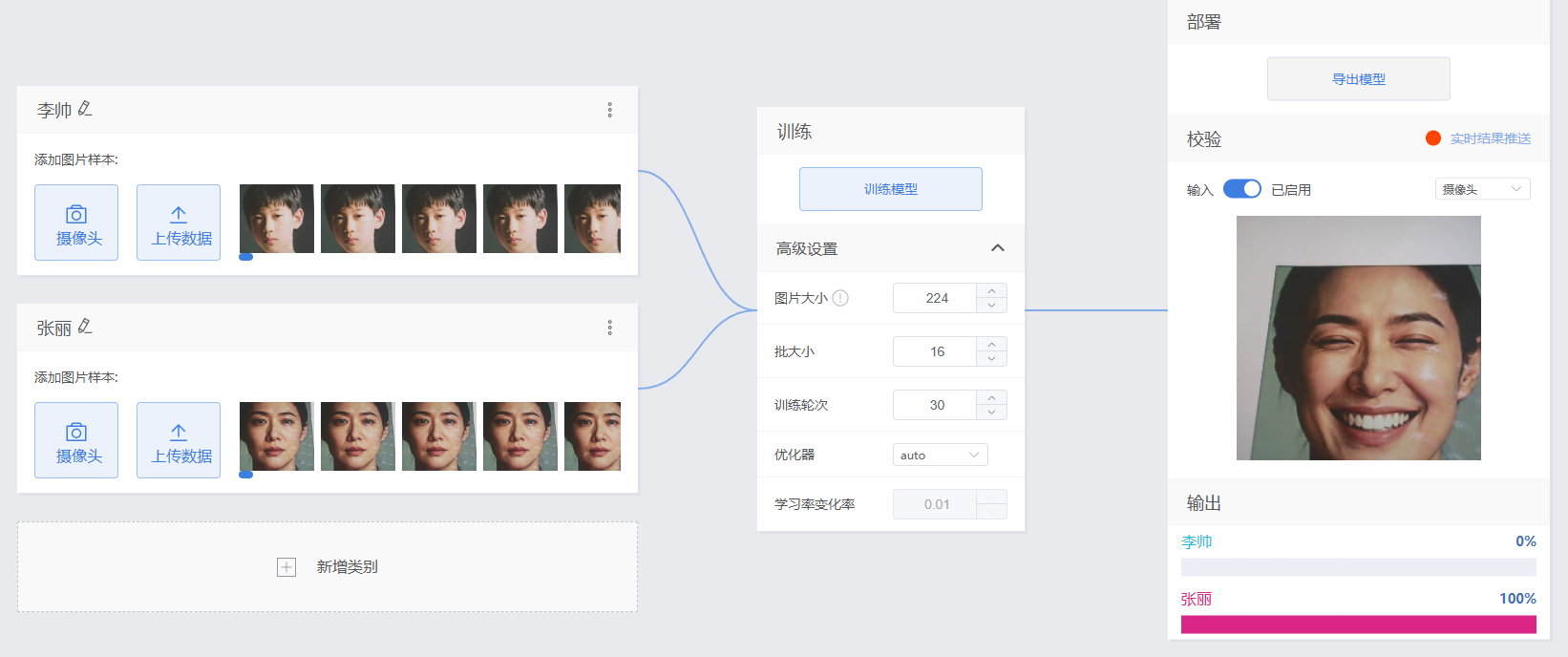
Task: Click info icon beside 图片大小
Action: pyautogui.click(x=840, y=298)
